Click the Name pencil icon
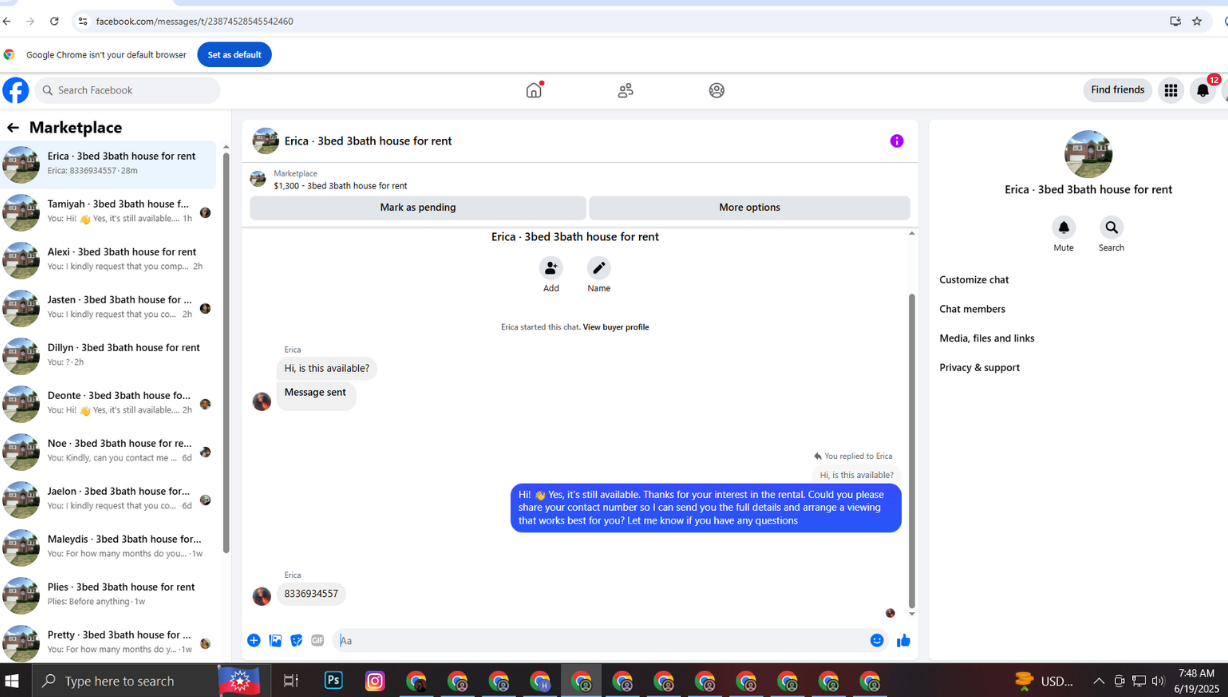This screenshot has height=697, width=1228. 599,268
